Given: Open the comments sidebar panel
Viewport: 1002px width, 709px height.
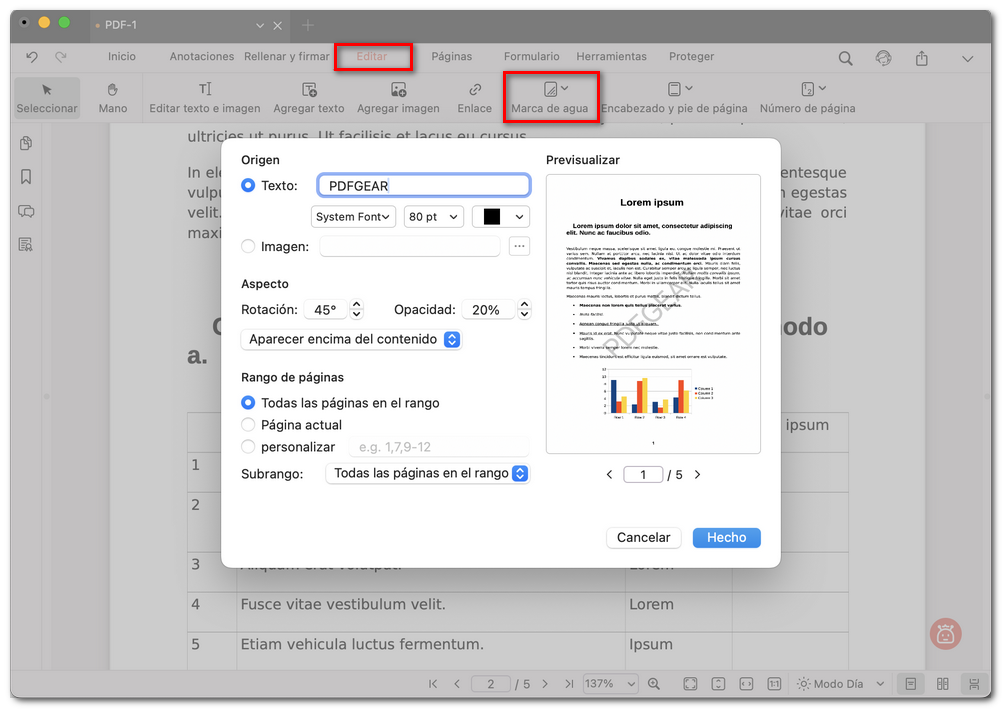Looking at the screenshot, I should (x=26, y=211).
